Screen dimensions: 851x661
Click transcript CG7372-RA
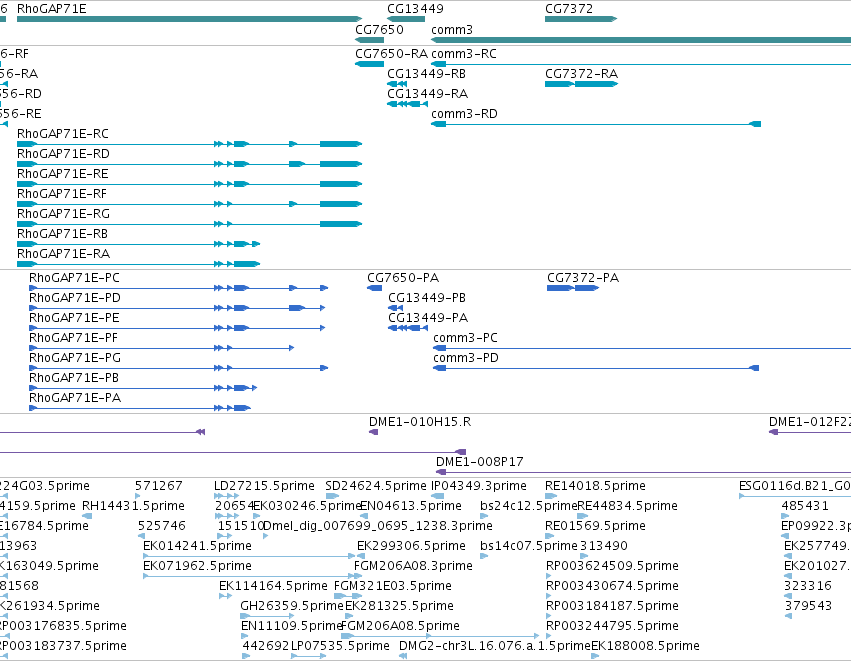click(581, 84)
